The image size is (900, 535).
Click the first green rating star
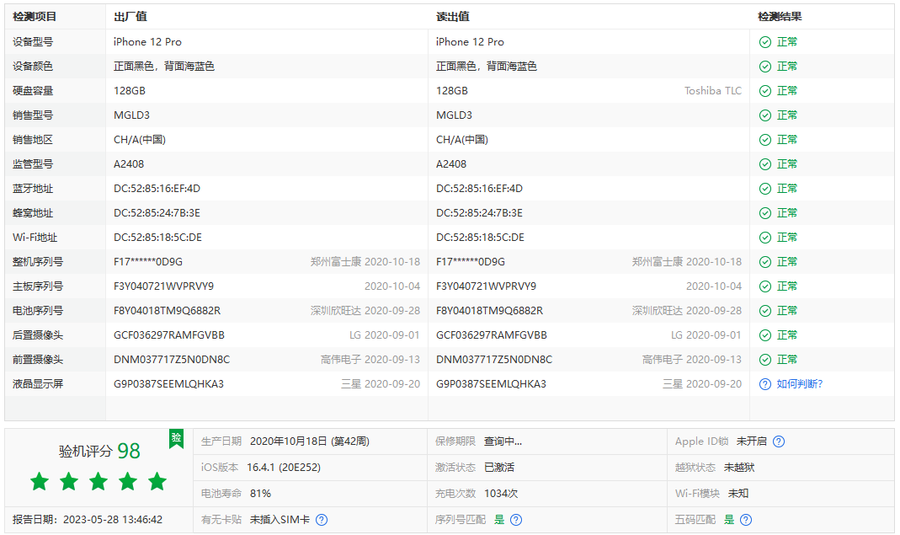pos(39,482)
